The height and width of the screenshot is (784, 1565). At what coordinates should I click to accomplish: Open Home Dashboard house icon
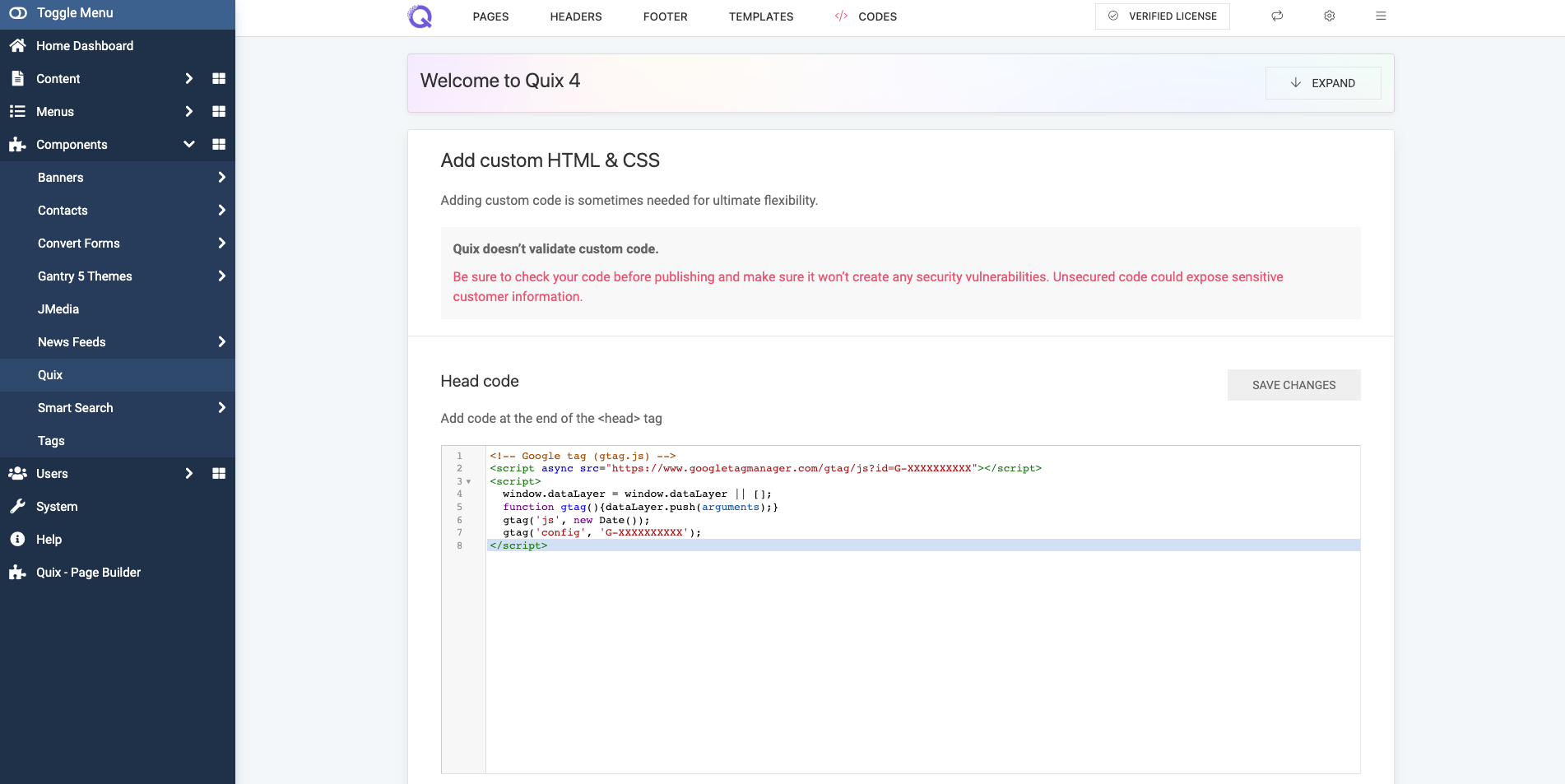pos(18,45)
